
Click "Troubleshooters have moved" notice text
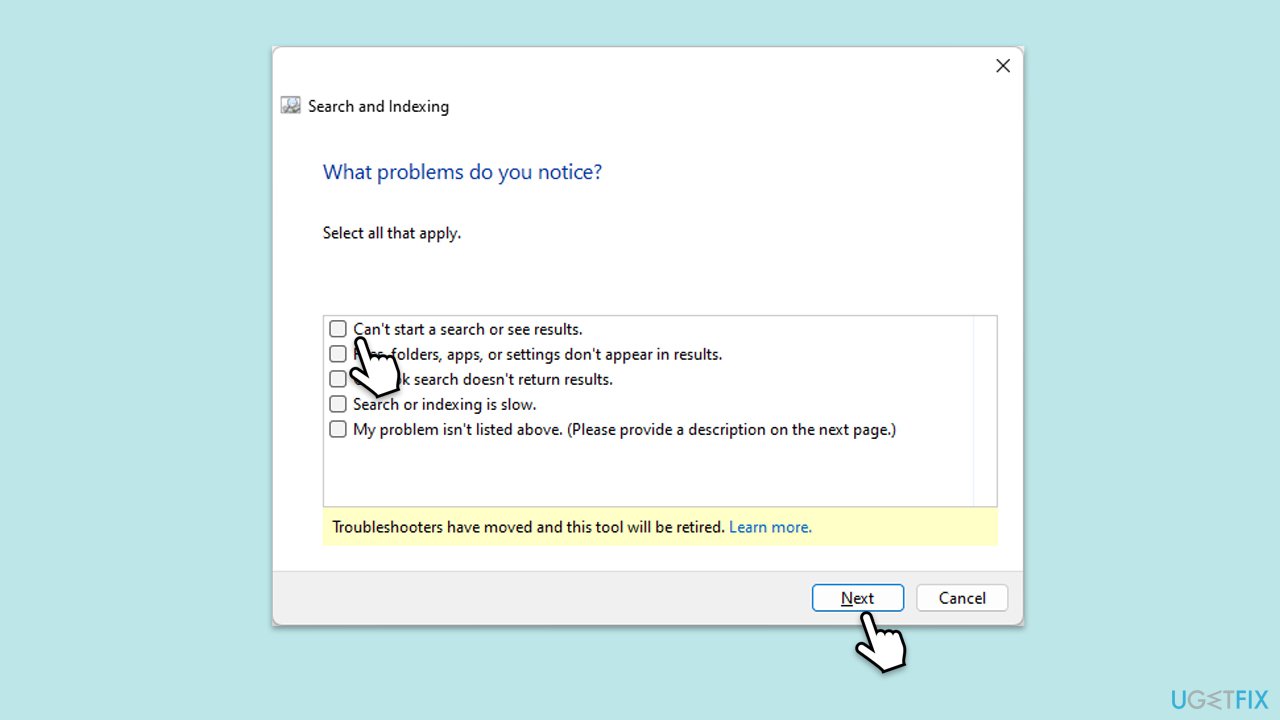click(528, 527)
